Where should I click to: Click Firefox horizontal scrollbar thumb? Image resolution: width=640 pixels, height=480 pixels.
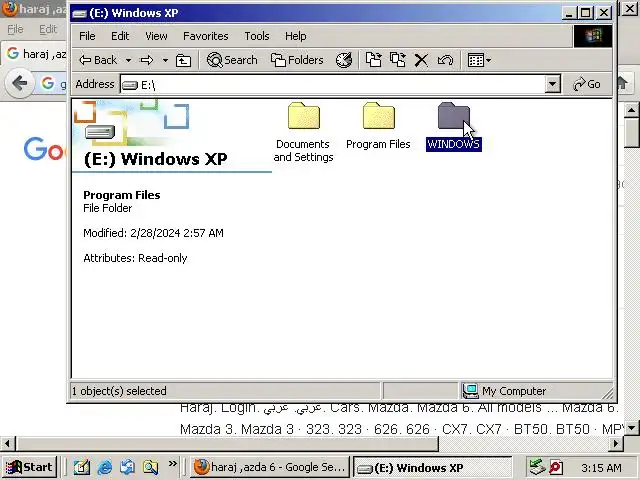tap(227, 443)
